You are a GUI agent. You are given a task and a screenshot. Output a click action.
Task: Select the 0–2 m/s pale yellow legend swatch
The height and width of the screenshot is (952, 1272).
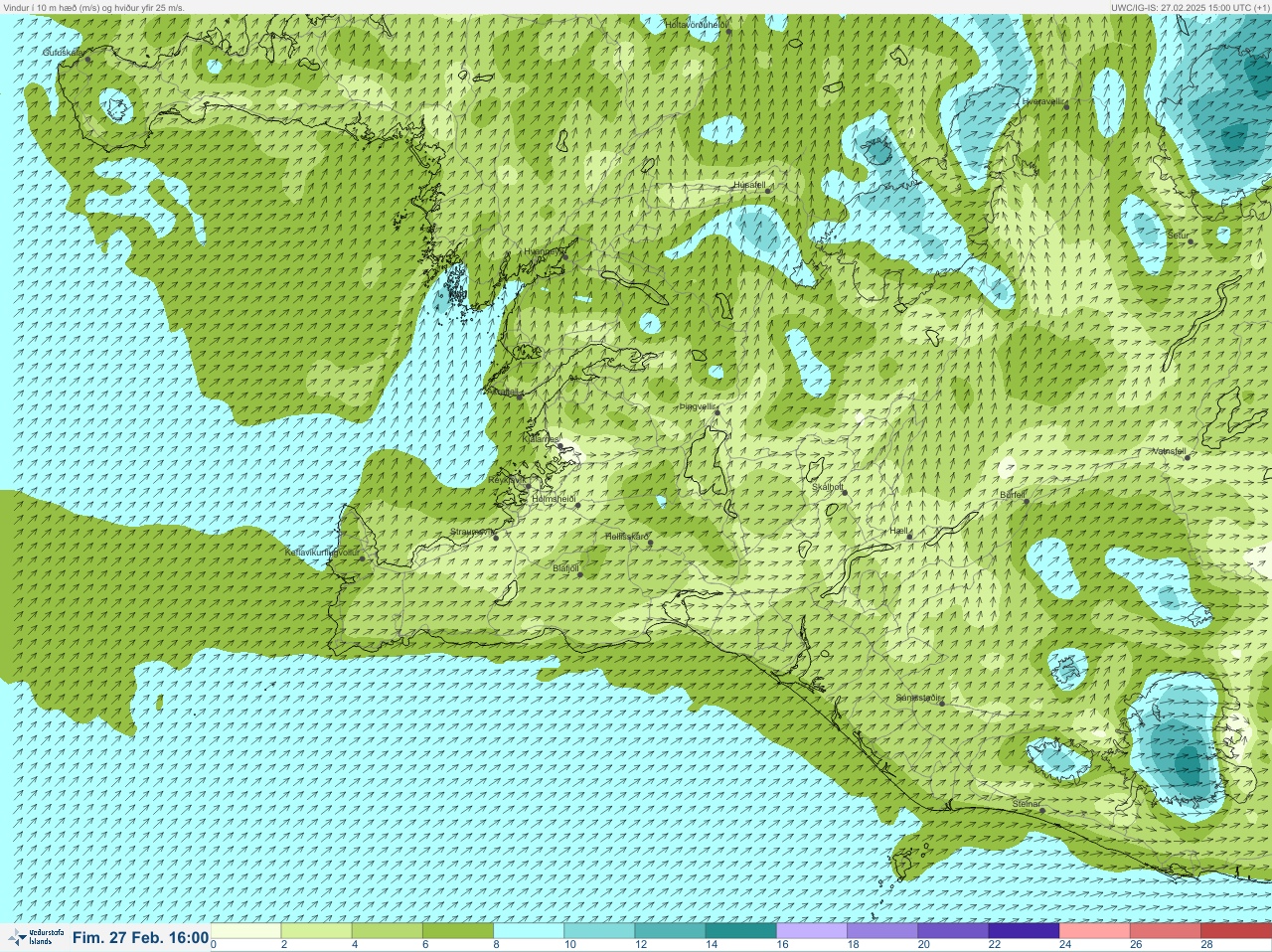tap(246, 931)
